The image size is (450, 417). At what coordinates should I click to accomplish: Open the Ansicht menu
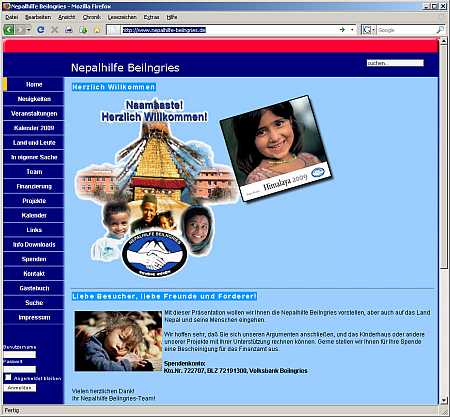point(66,17)
